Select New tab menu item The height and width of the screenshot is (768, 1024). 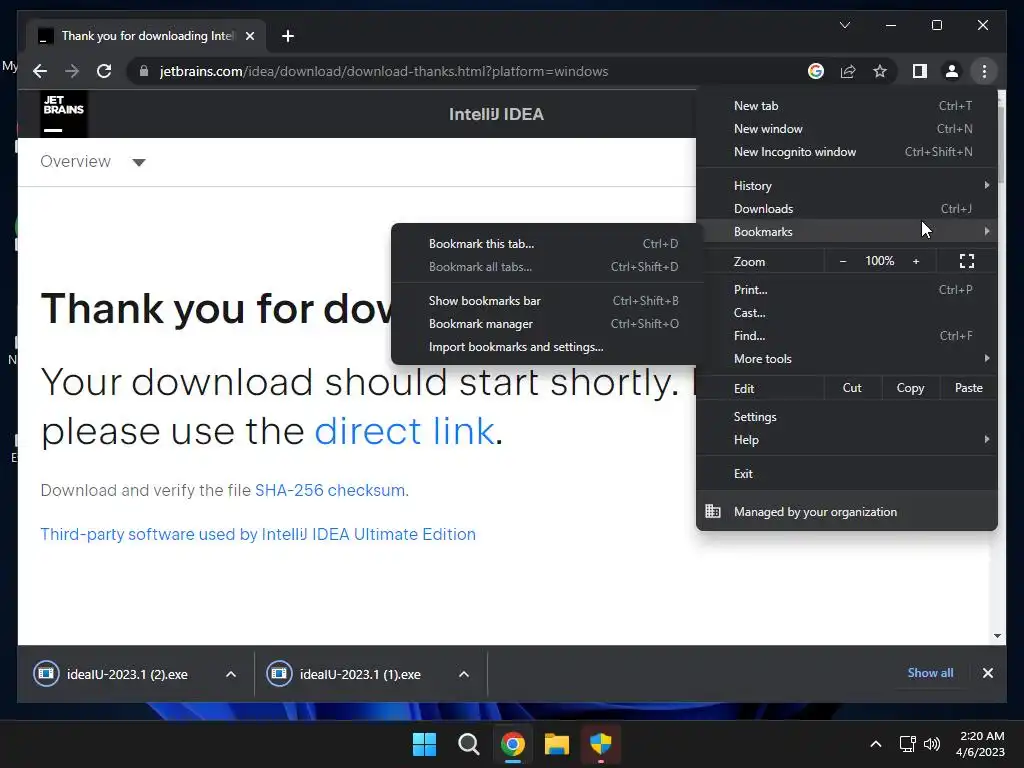coord(846,106)
